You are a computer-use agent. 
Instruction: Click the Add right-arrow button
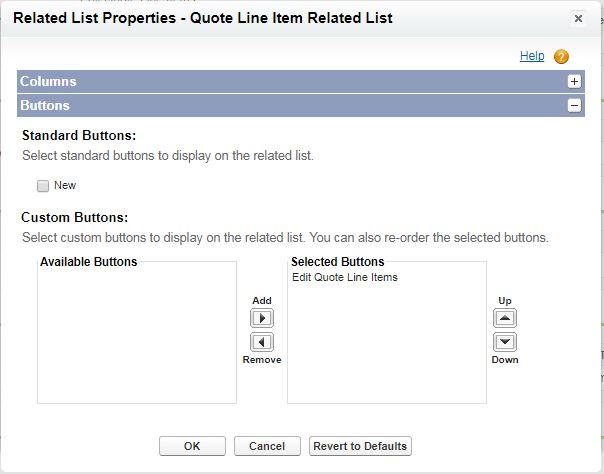point(261,319)
